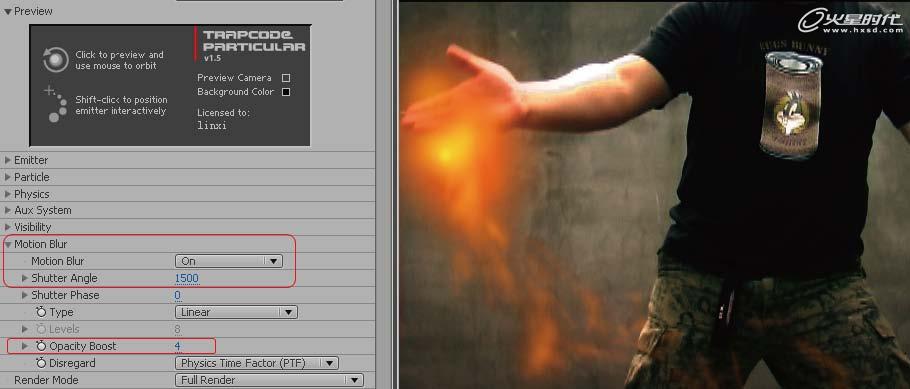Toggle the Opacity Boost stopwatch icon

[x=41, y=346]
